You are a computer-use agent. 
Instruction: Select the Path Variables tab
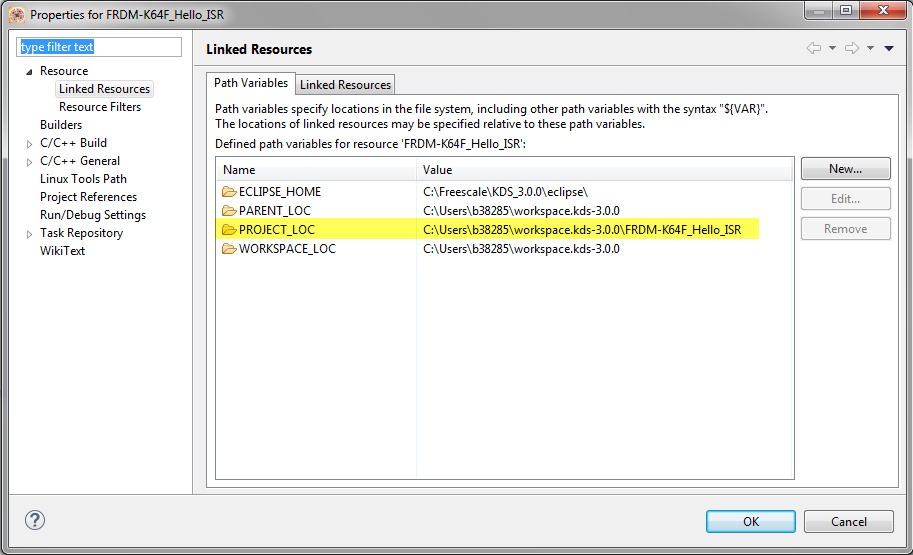(x=250, y=83)
